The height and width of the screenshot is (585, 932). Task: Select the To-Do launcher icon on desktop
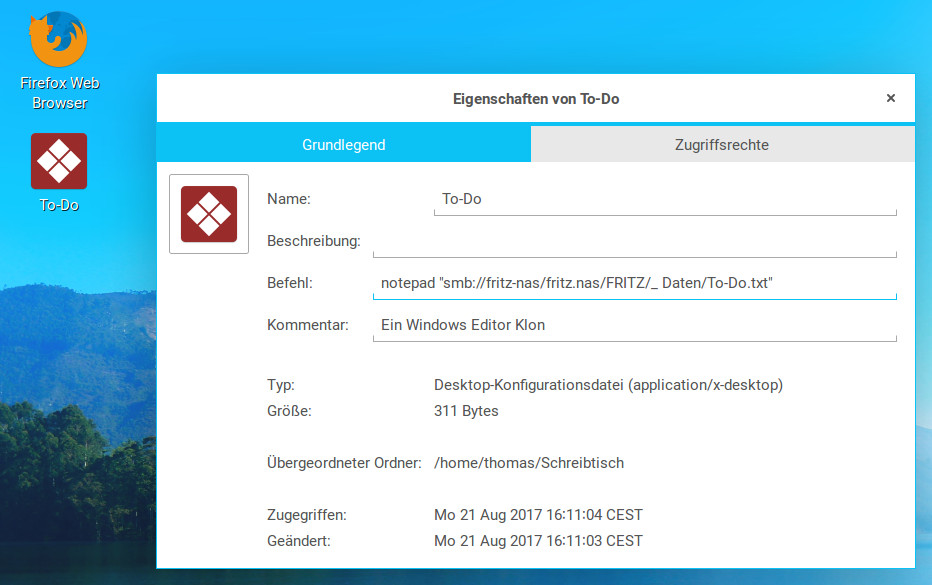click(59, 161)
